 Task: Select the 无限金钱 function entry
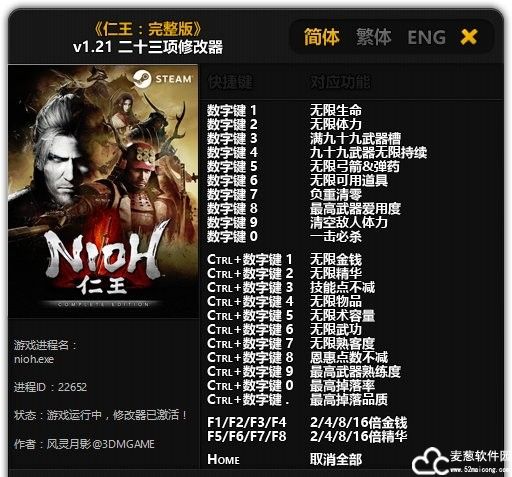[x=336, y=259]
